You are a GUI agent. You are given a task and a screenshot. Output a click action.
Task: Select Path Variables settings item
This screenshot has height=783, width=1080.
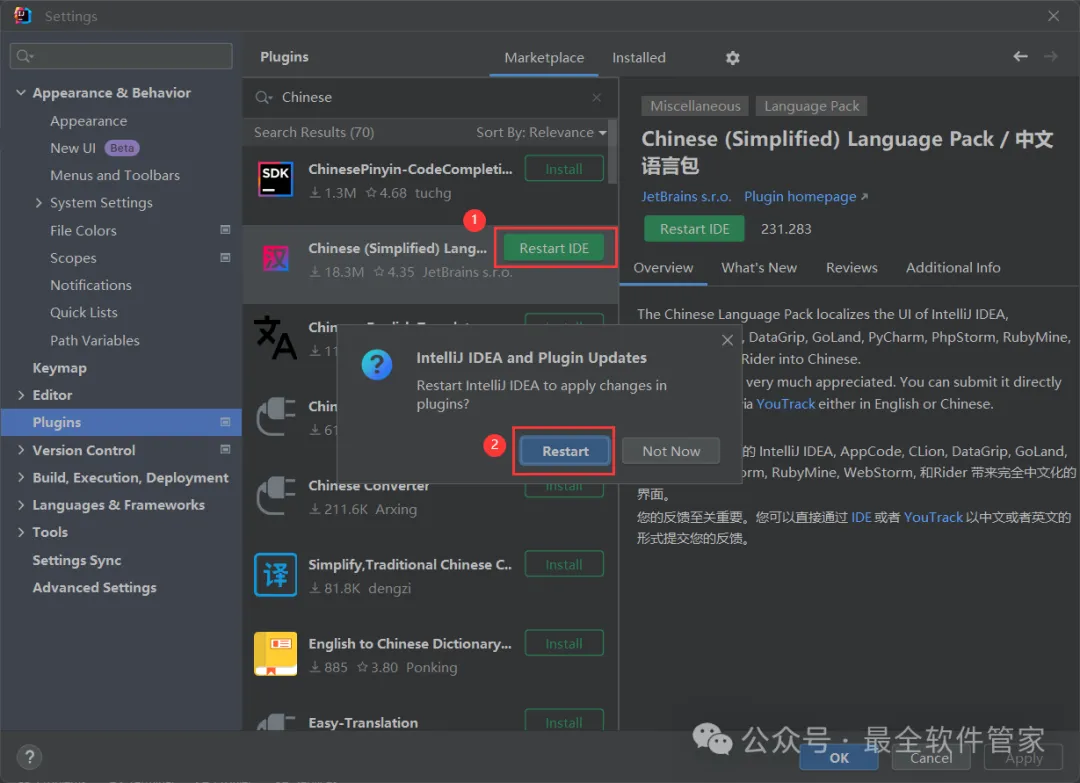94,340
